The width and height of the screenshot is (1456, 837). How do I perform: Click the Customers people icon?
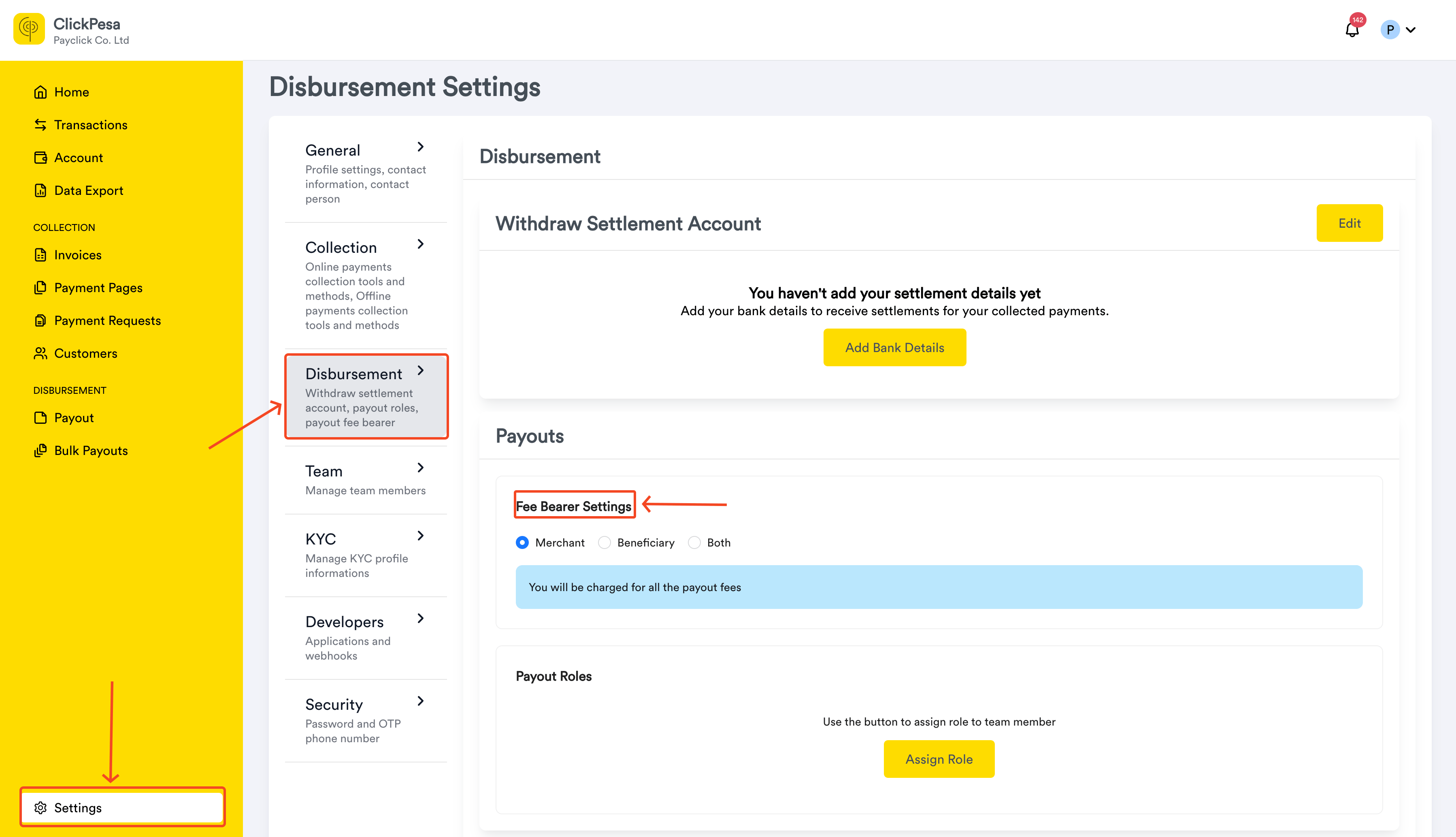pyautogui.click(x=40, y=353)
